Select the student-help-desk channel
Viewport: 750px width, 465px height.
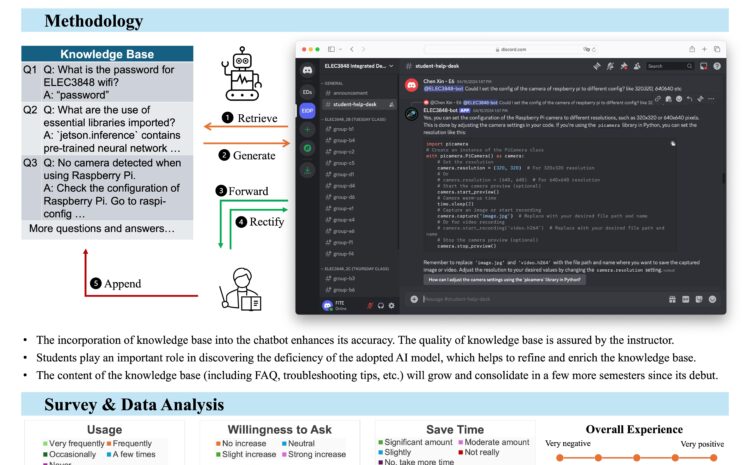(x=359, y=104)
